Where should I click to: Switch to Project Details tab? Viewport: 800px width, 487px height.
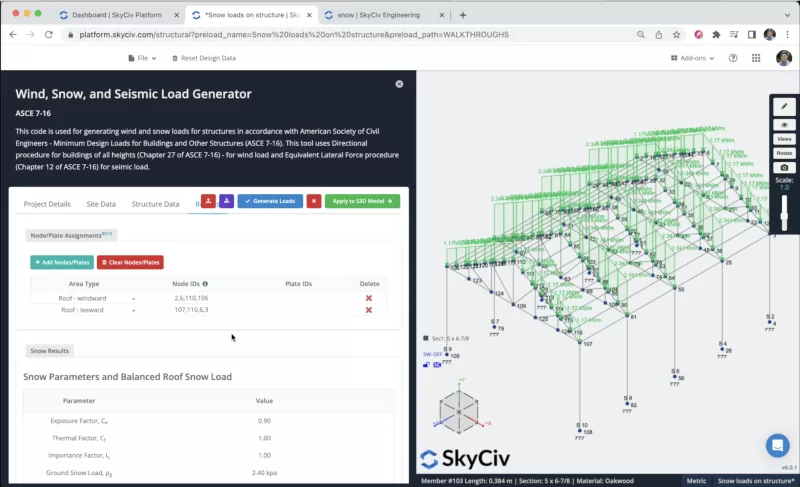[47, 204]
